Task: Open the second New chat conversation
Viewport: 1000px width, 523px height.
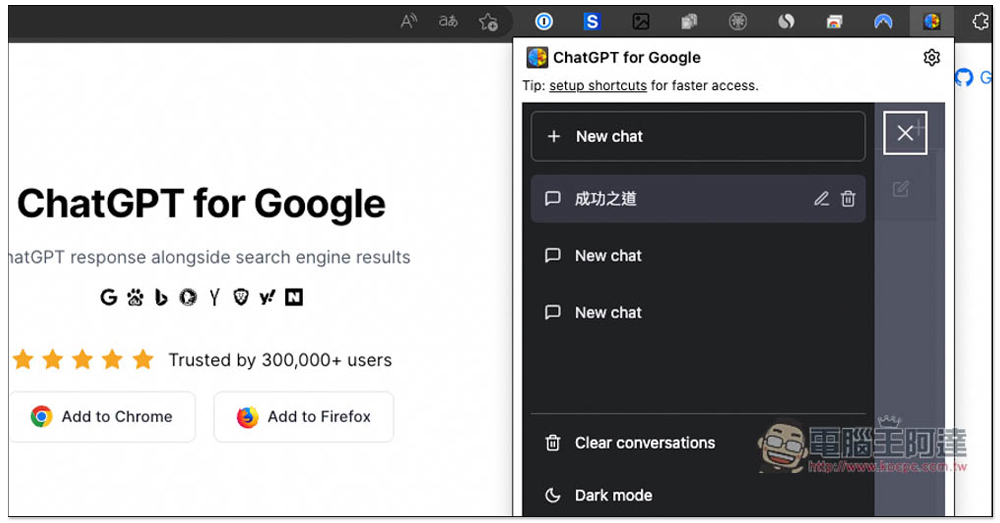Action: 698,256
